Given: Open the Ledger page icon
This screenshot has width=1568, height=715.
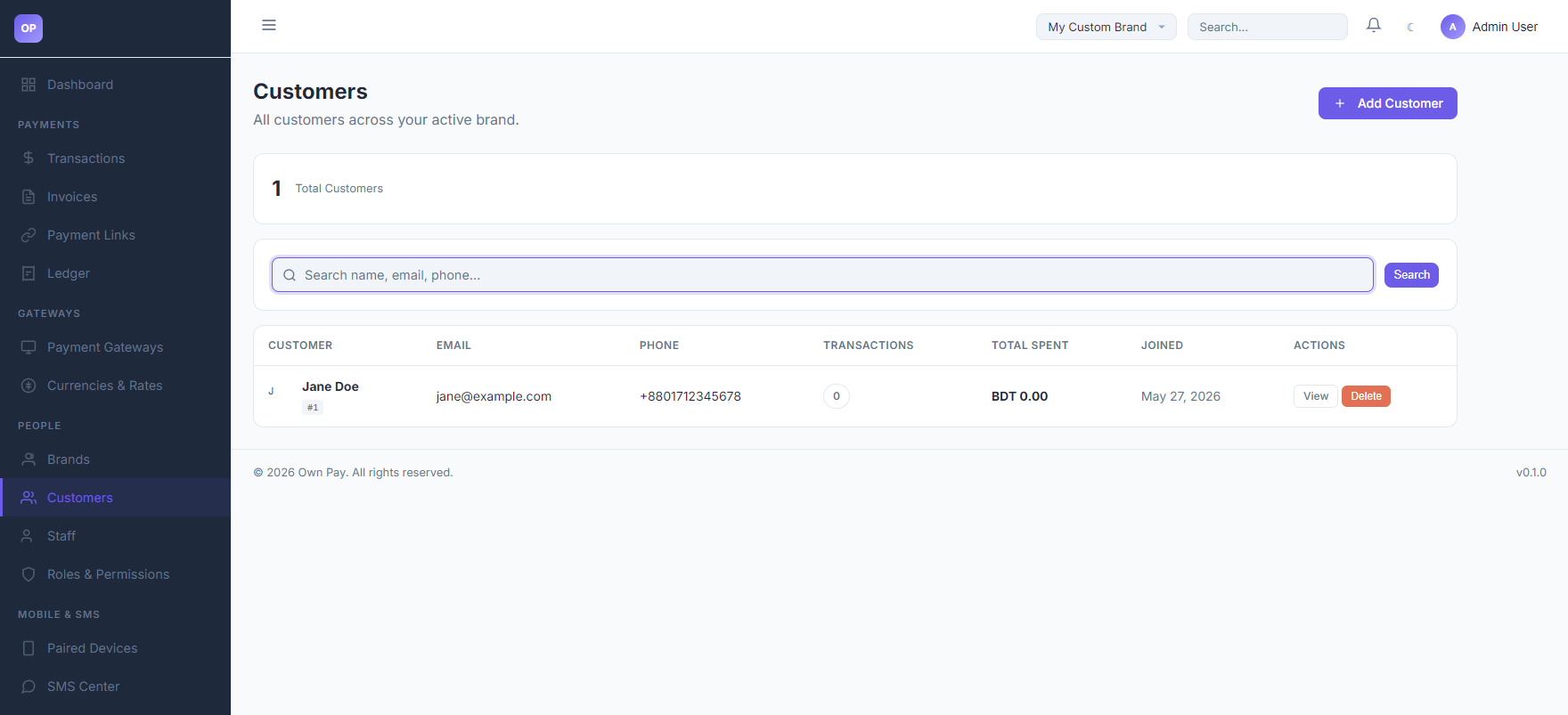Looking at the screenshot, I should 29,273.
